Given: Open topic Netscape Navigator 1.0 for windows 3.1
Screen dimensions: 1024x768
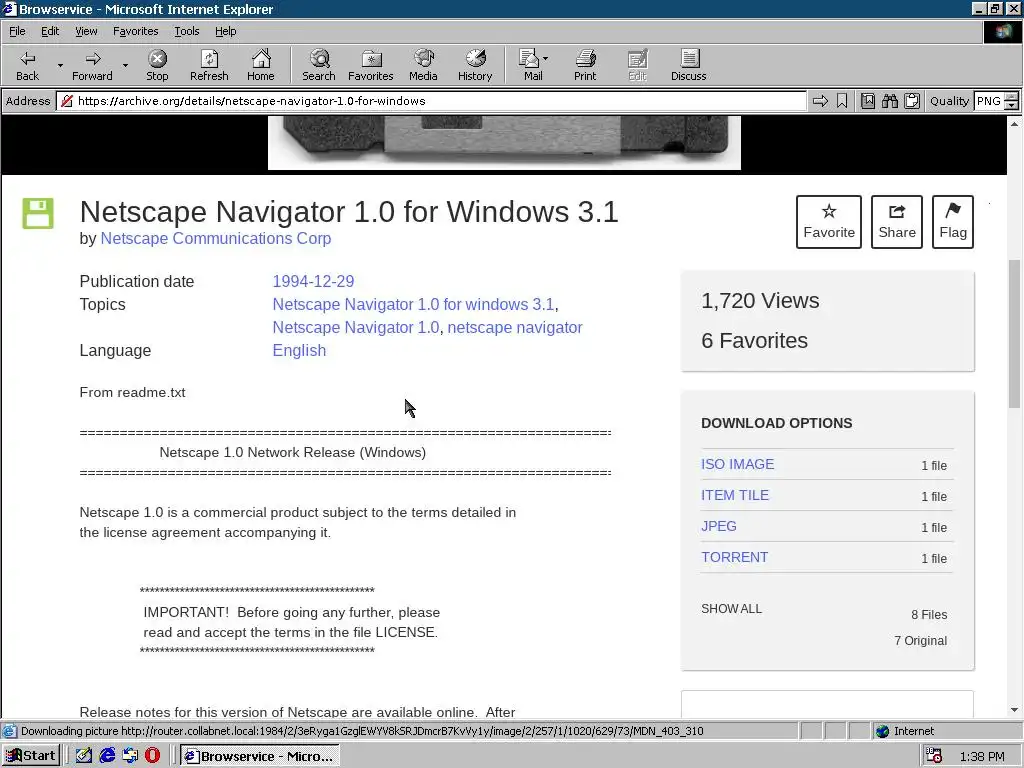Looking at the screenshot, I should [413, 304].
